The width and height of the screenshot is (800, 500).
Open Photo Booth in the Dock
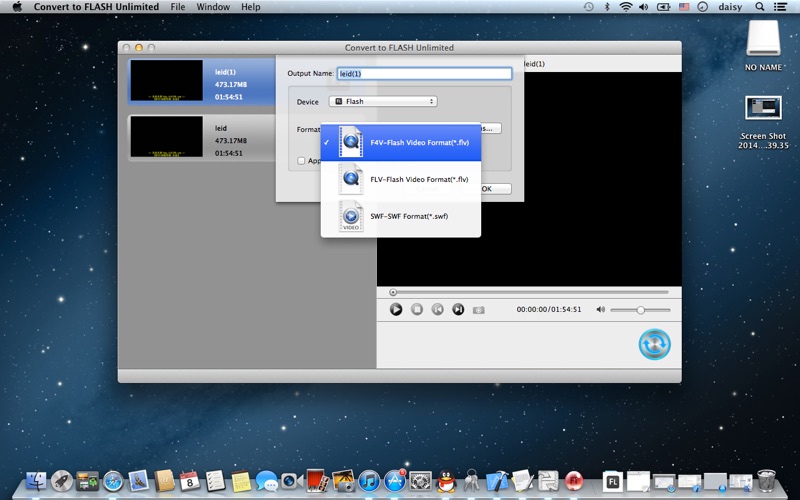pos(317,481)
